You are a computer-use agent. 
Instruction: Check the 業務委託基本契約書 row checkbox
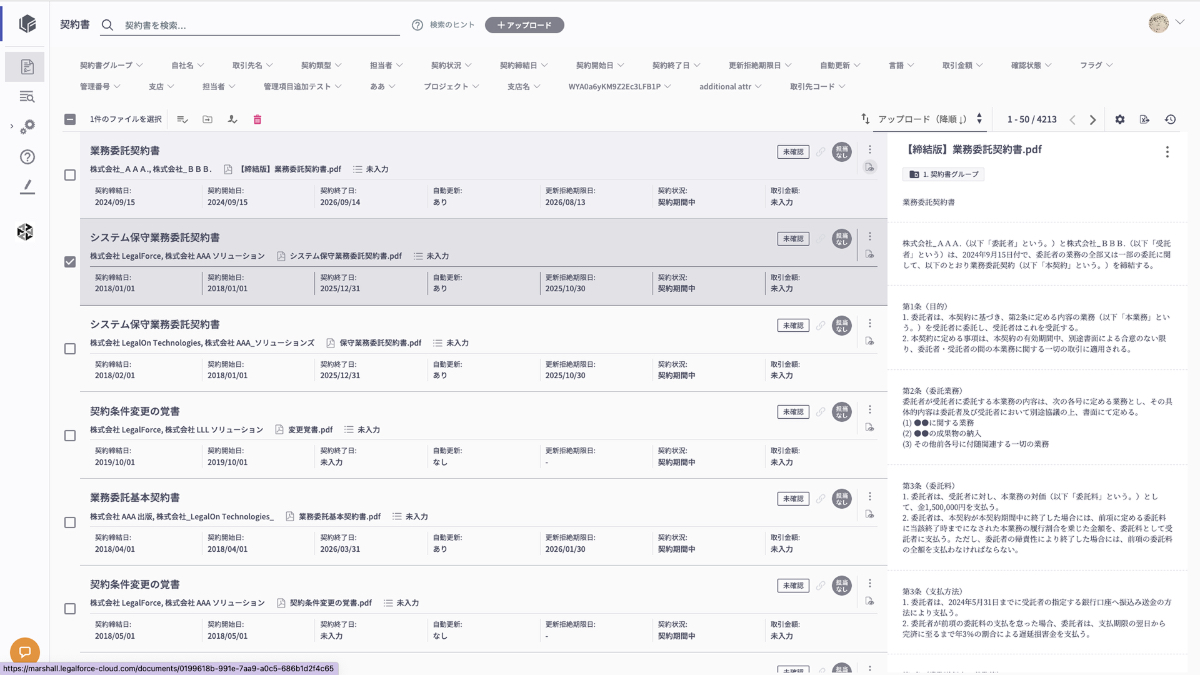click(69, 522)
